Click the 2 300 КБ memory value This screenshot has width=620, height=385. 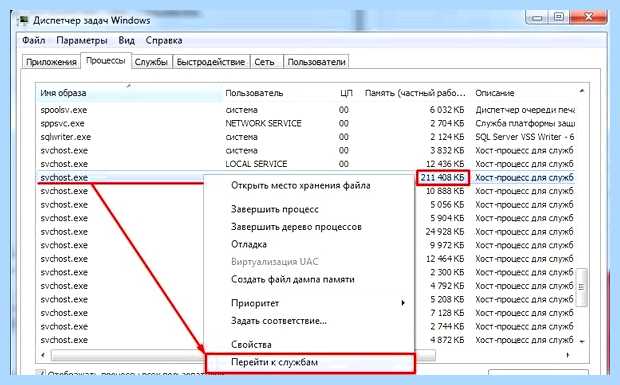(x=447, y=272)
